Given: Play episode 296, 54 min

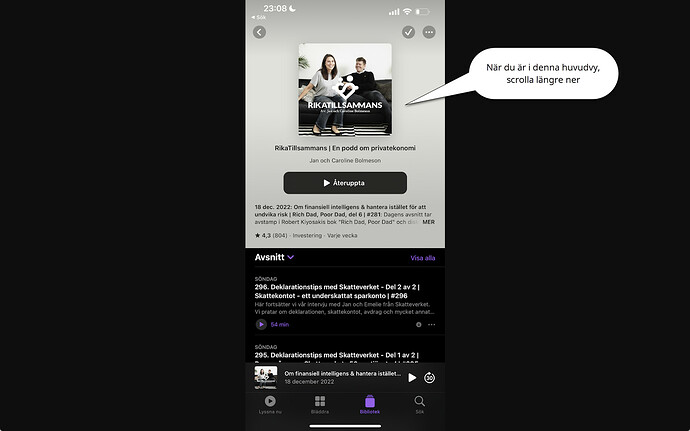Looking at the screenshot, I should pos(261,324).
